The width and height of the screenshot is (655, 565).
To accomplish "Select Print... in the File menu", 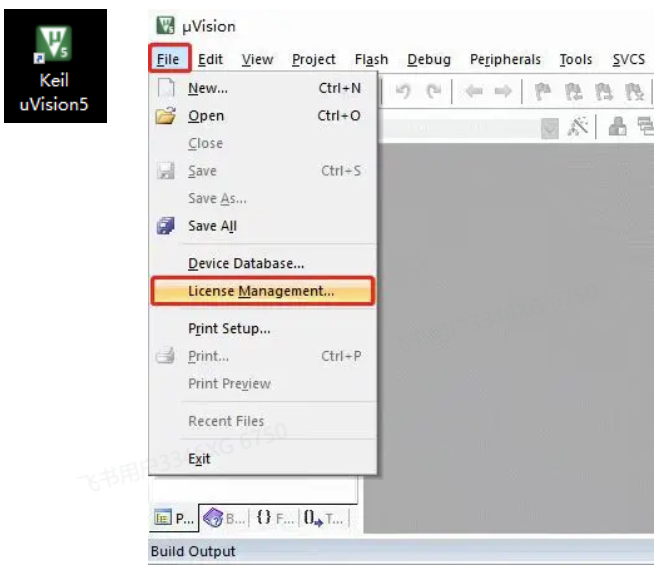I will [263, 356].
